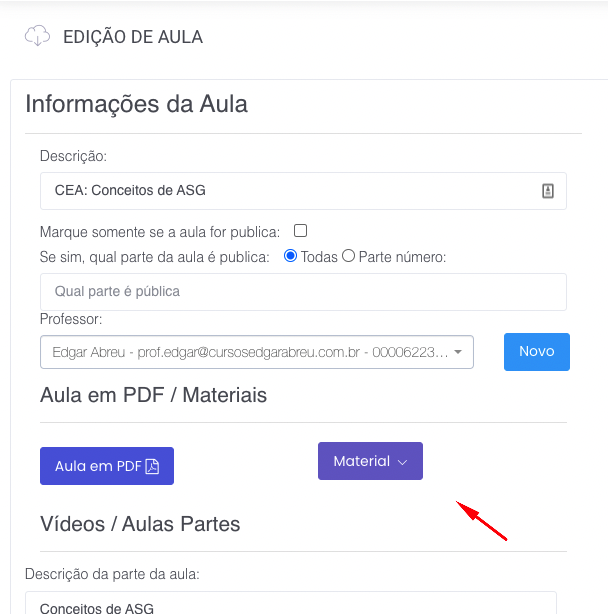Click the Professor field label
This screenshot has height=614, width=608.
tap(71, 319)
